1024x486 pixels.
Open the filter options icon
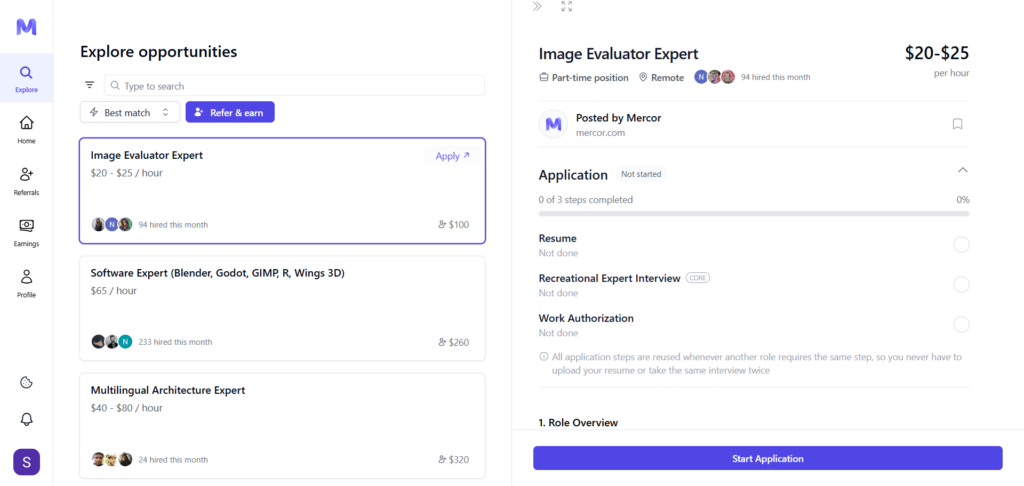(x=90, y=86)
